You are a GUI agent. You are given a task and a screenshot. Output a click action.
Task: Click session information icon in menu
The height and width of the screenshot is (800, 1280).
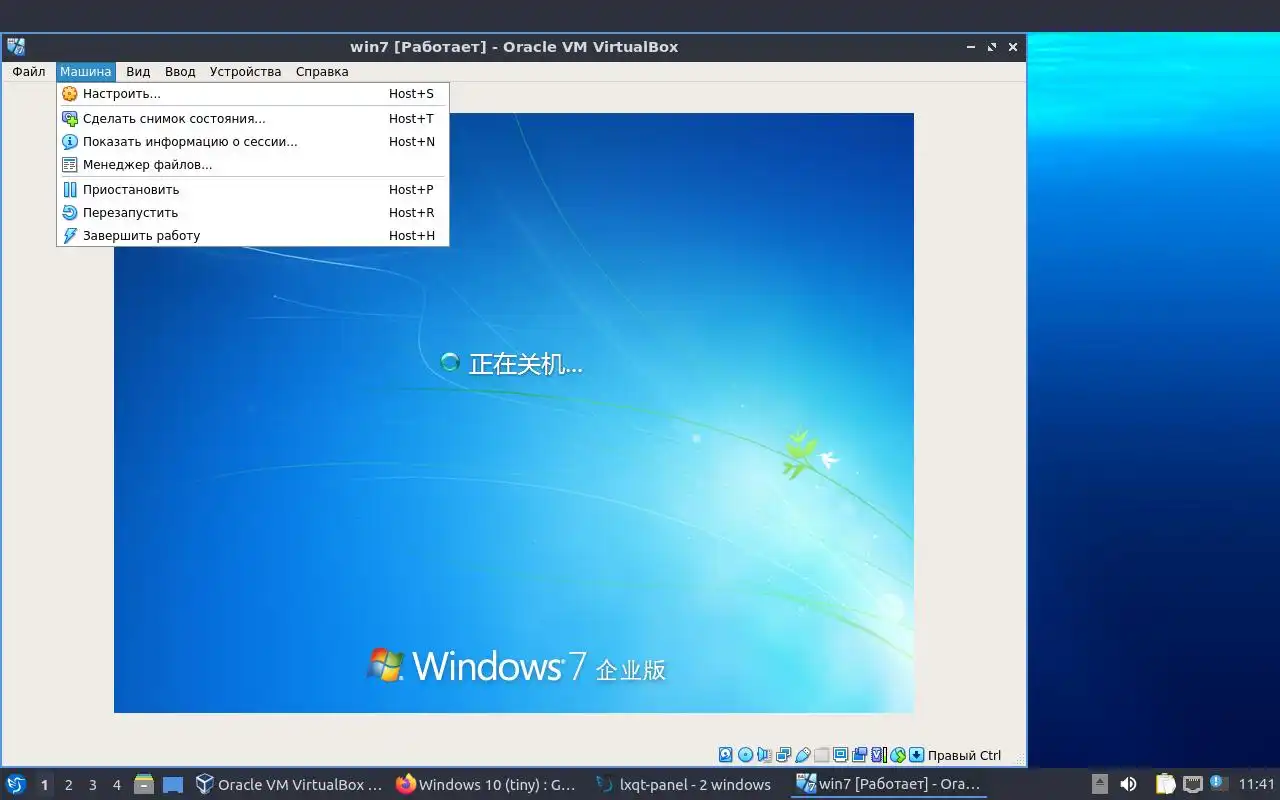(x=69, y=142)
